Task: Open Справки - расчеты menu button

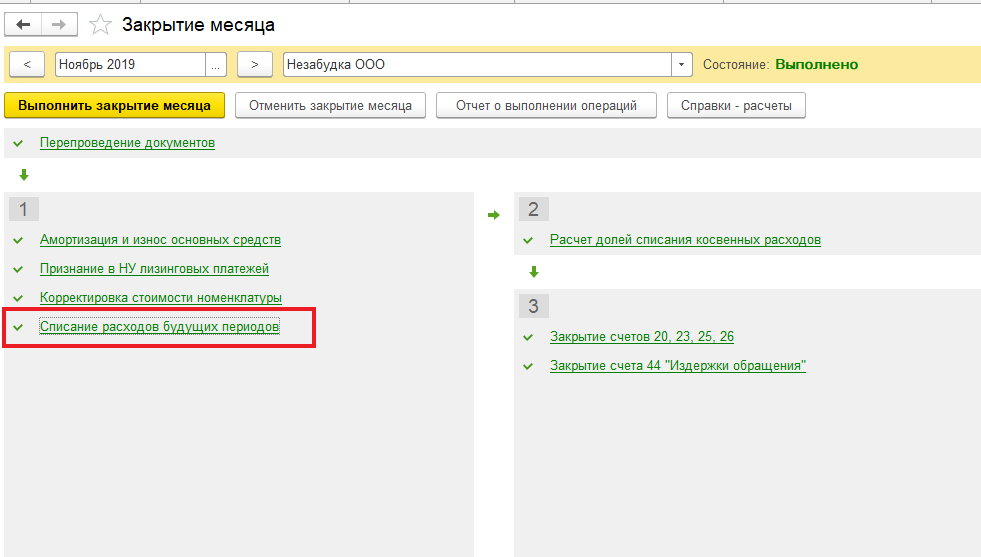Action: tap(736, 106)
